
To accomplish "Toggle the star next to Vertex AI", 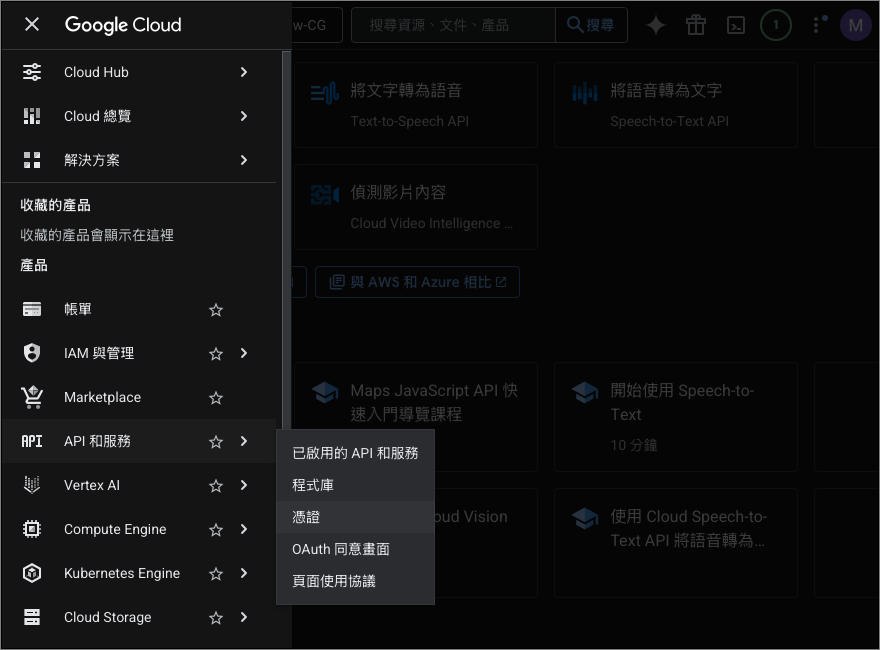I will pyautogui.click(x=216, y=486).
